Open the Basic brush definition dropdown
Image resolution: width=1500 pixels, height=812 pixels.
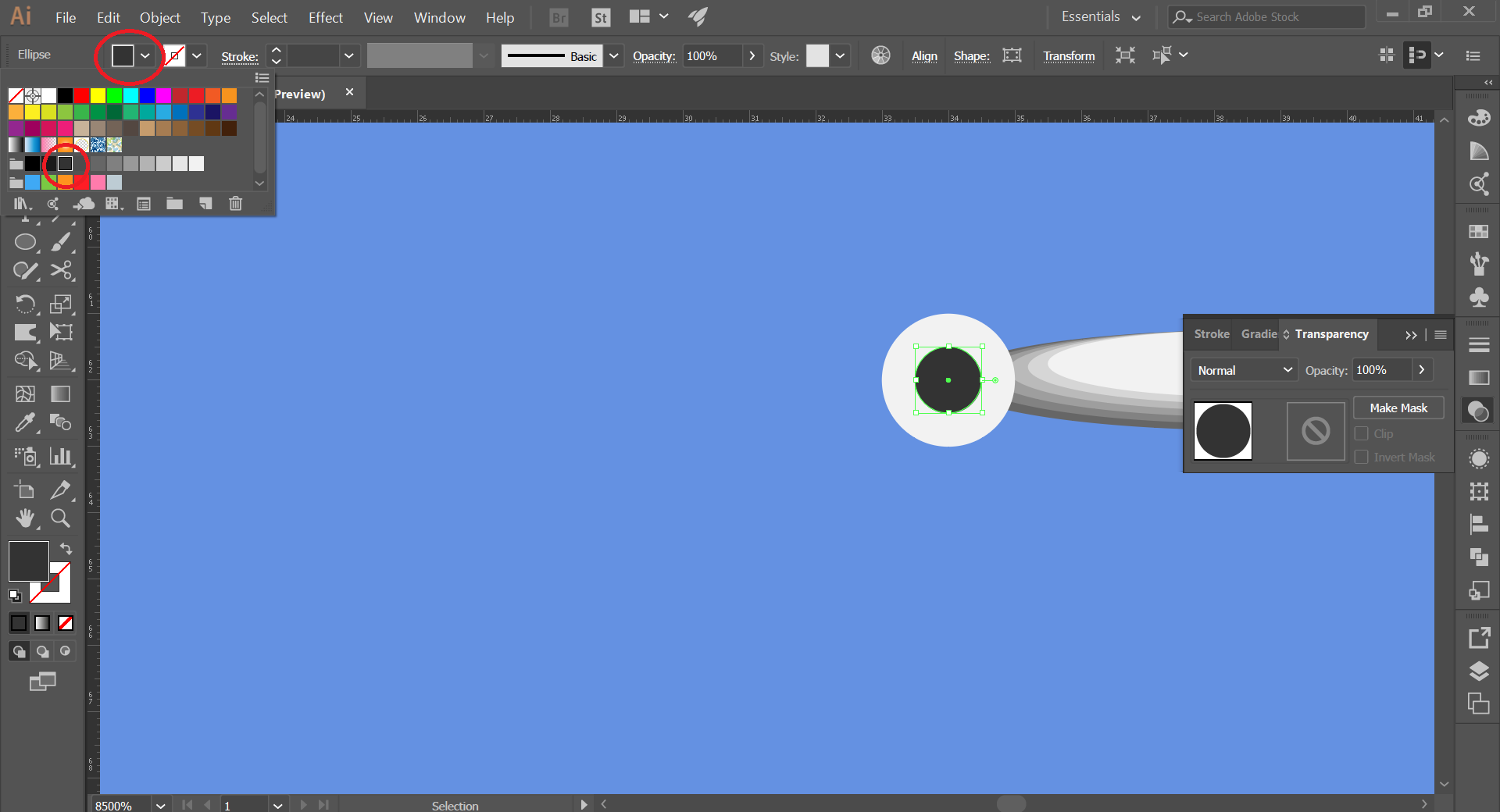614,55
